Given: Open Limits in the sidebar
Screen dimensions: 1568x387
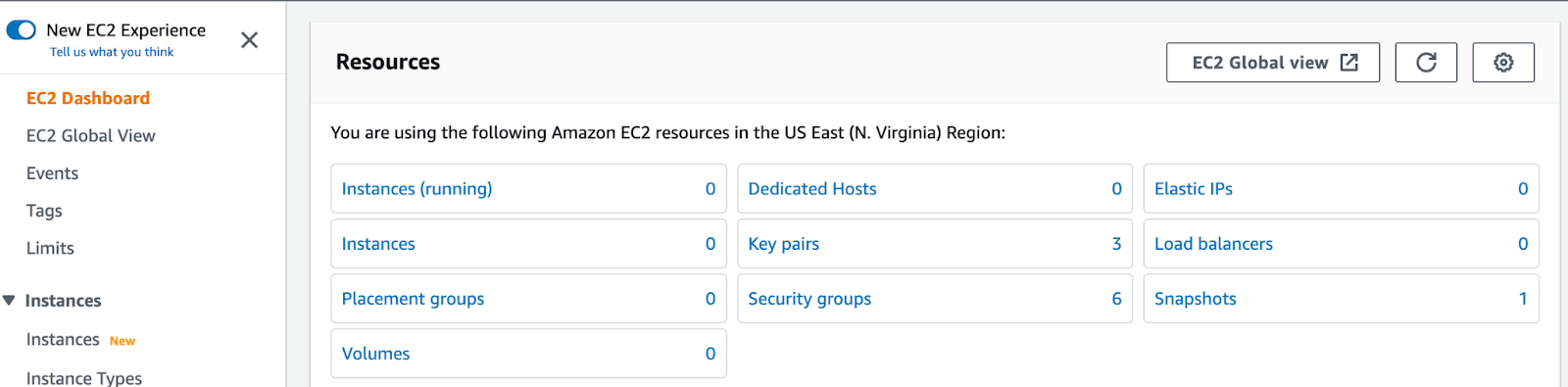Looking at the screenshot, I should 50,248.
